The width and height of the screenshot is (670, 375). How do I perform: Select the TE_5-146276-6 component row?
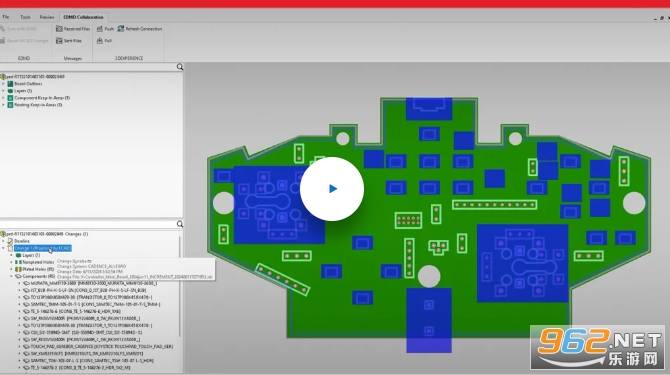[x=73, y=311]
